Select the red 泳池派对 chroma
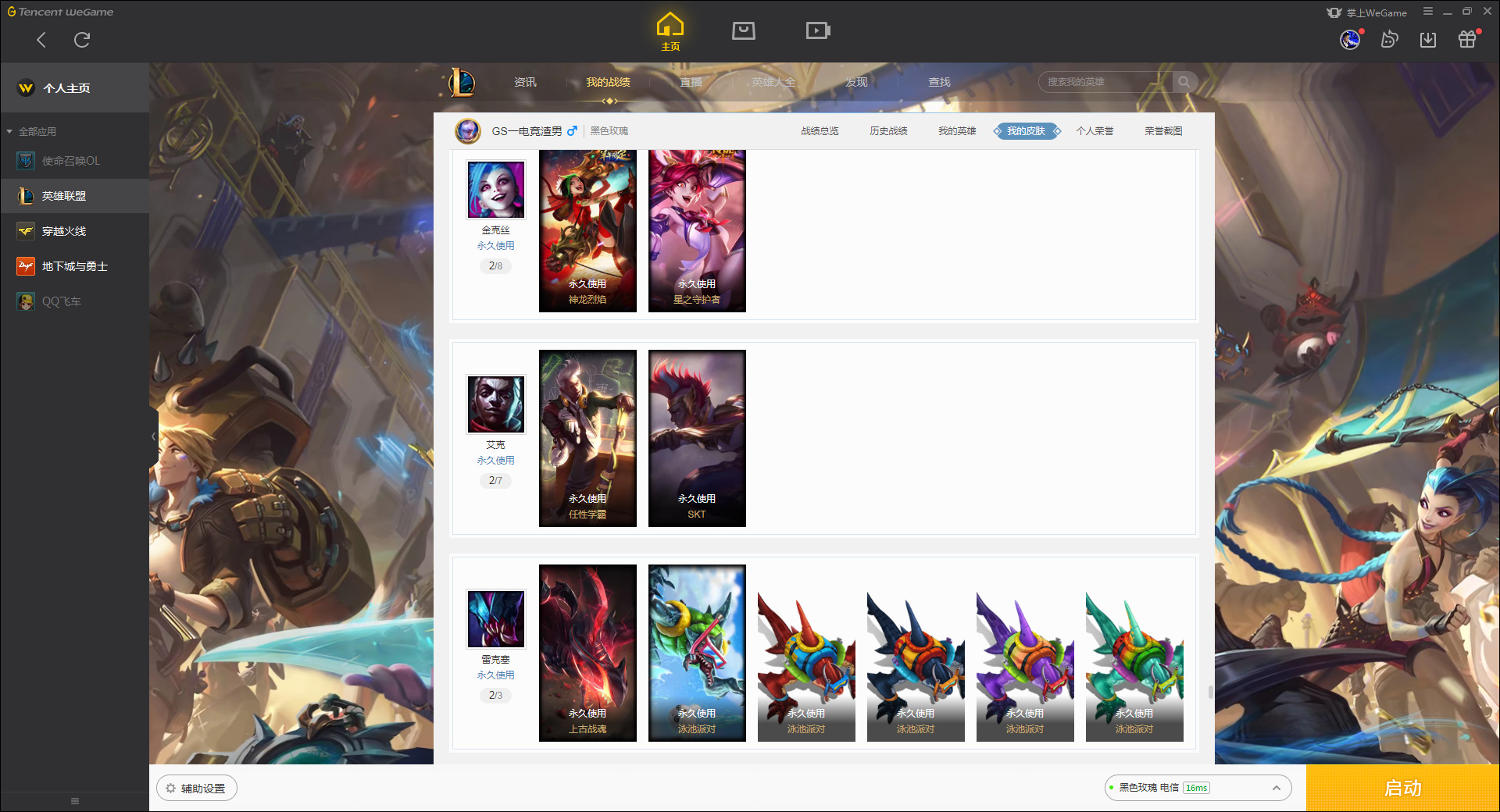This screenshot has height=812, width=1500. 806,665
